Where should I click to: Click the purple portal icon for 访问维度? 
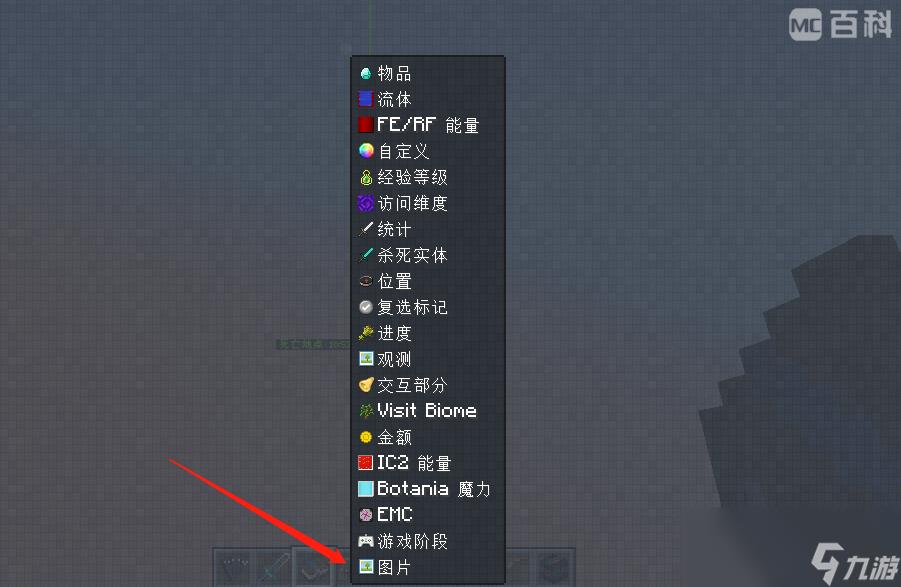[365, 203]
